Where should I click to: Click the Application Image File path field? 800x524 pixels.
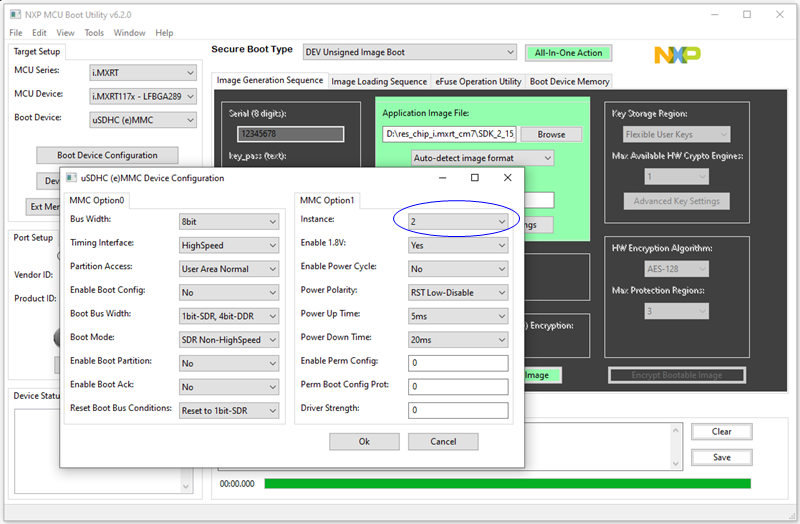coord(449,134)
